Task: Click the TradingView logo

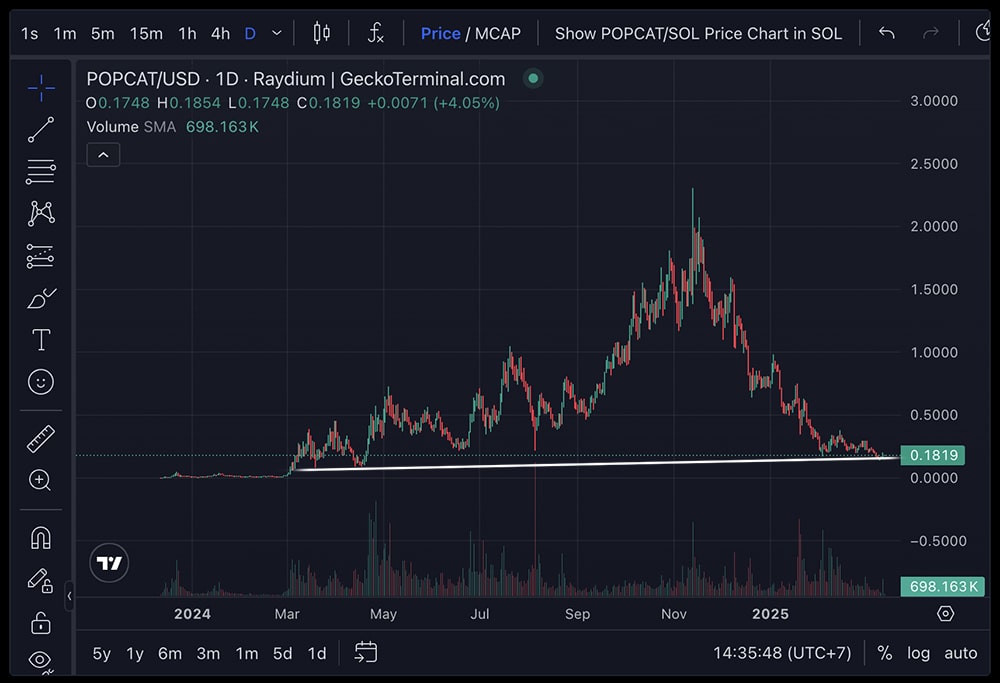Action: coord(109,563)
